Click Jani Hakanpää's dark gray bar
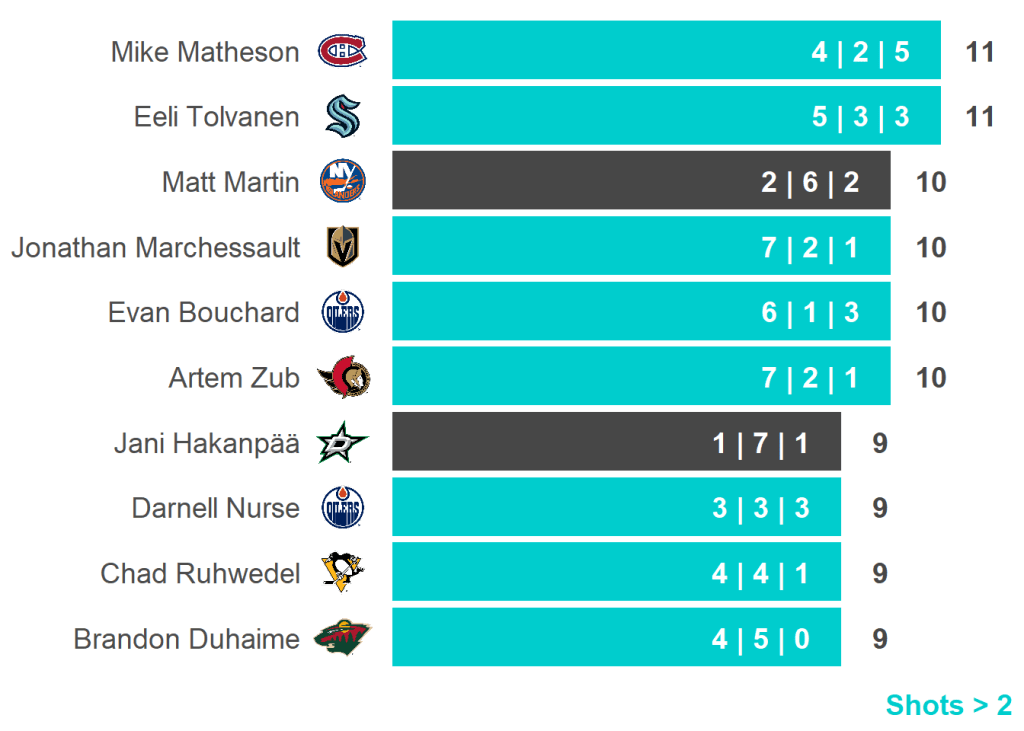Screen dimensions: 1024x731 coord(615,441)
